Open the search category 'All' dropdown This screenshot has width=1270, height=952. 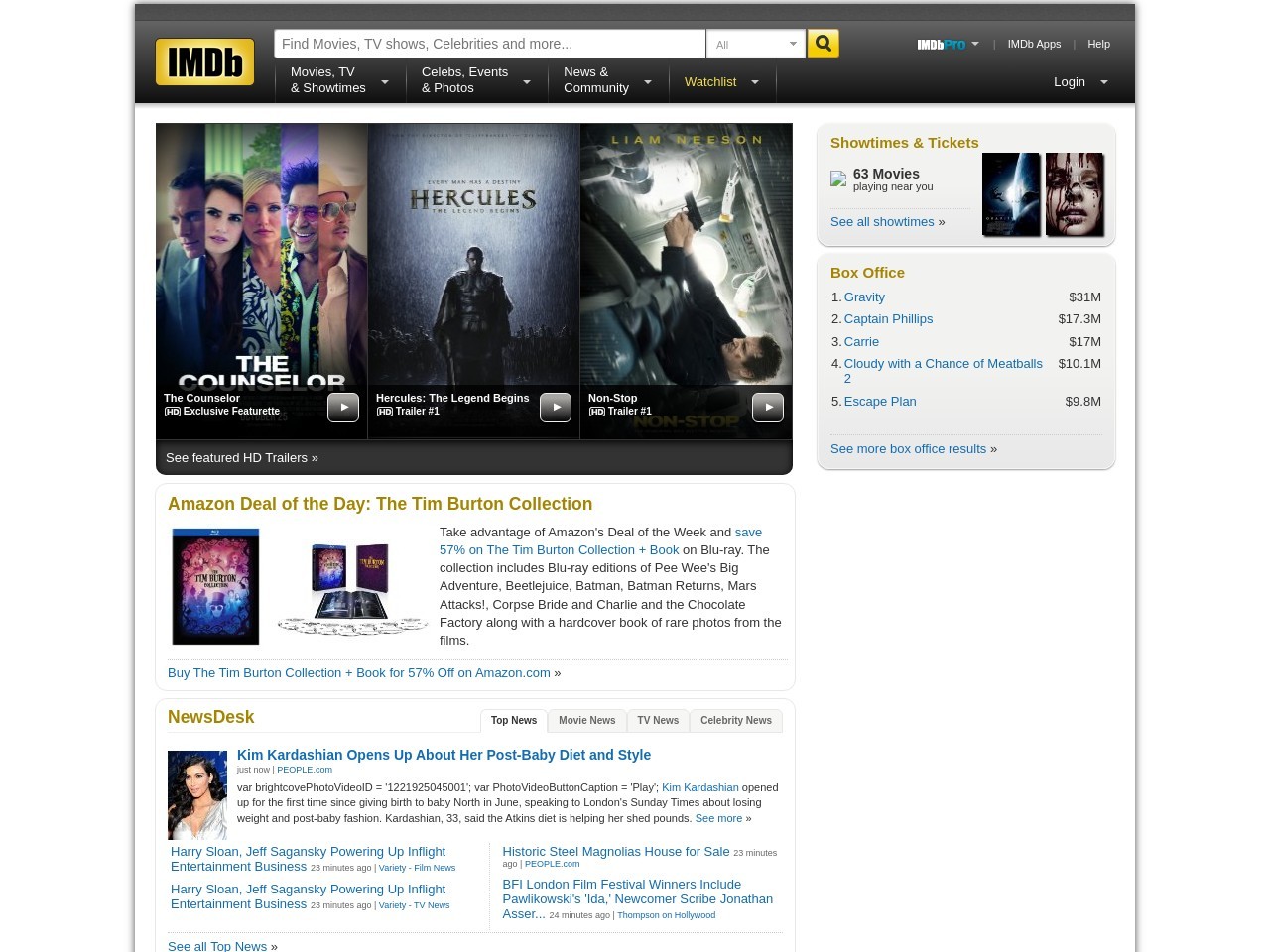pyautogui.click(x=756, y=44)
